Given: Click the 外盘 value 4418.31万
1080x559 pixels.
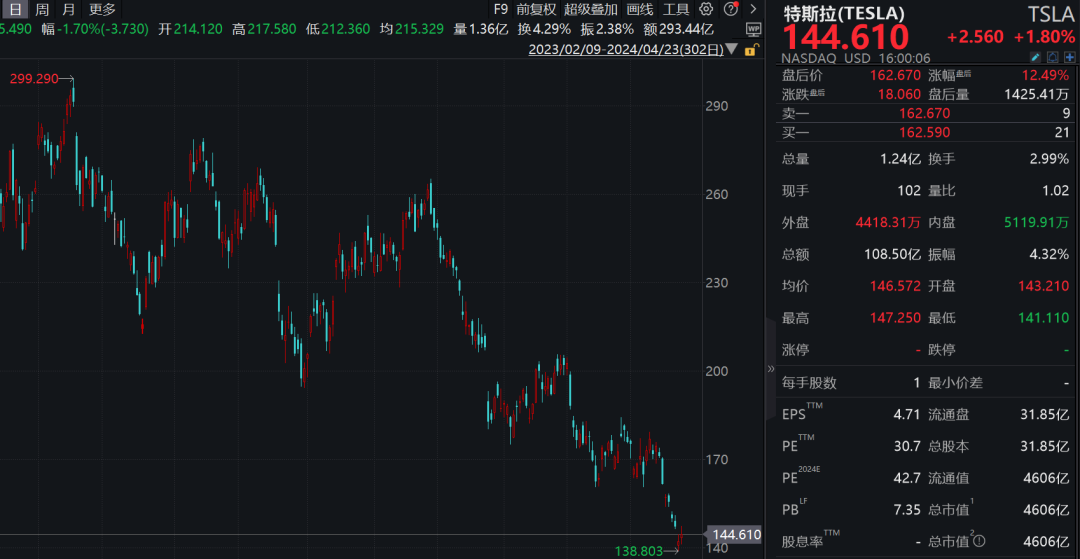Looking at the screenshot, I should tap(888, 222).
